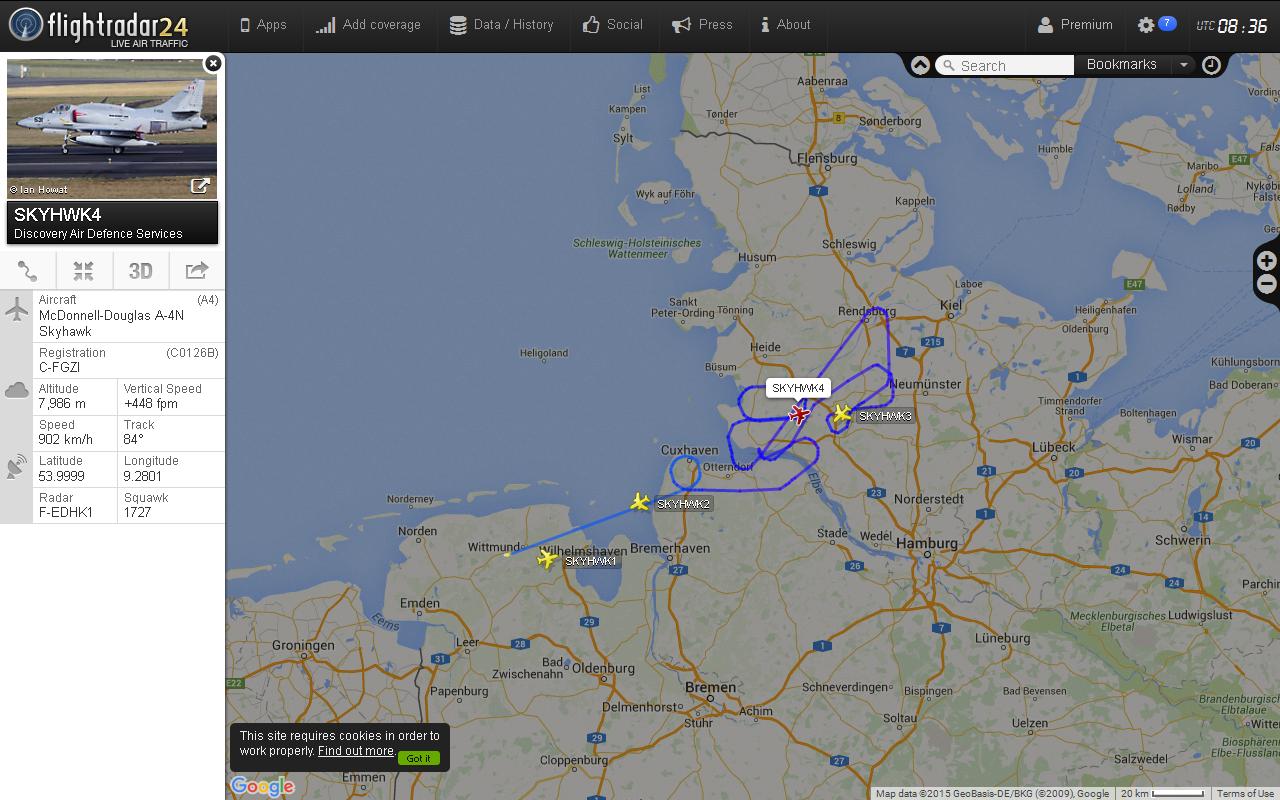Open the 3D view button
1280x800 pixels.
tap(141, 271)
